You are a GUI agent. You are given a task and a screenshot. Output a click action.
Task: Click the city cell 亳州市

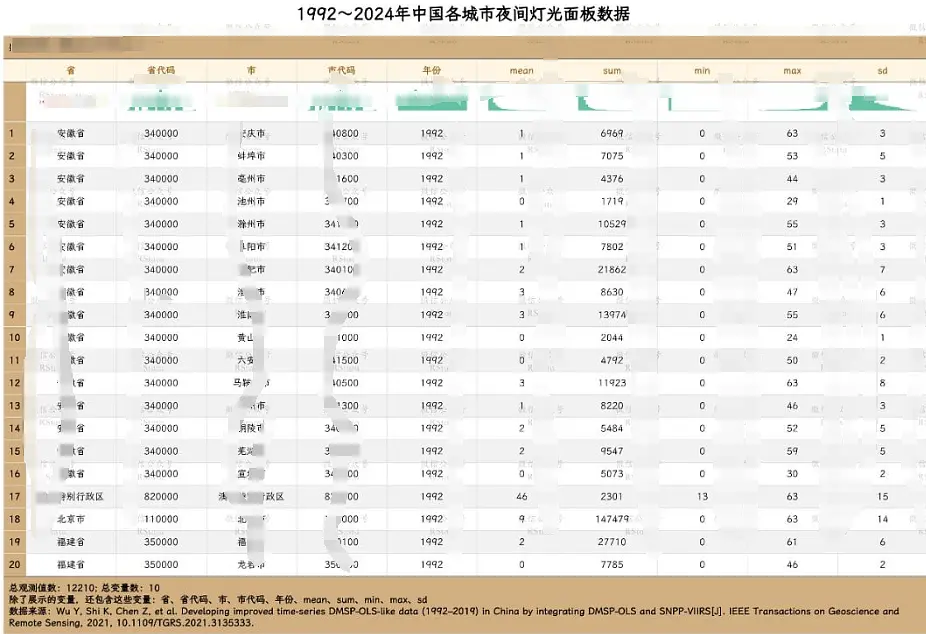(251, 179)
